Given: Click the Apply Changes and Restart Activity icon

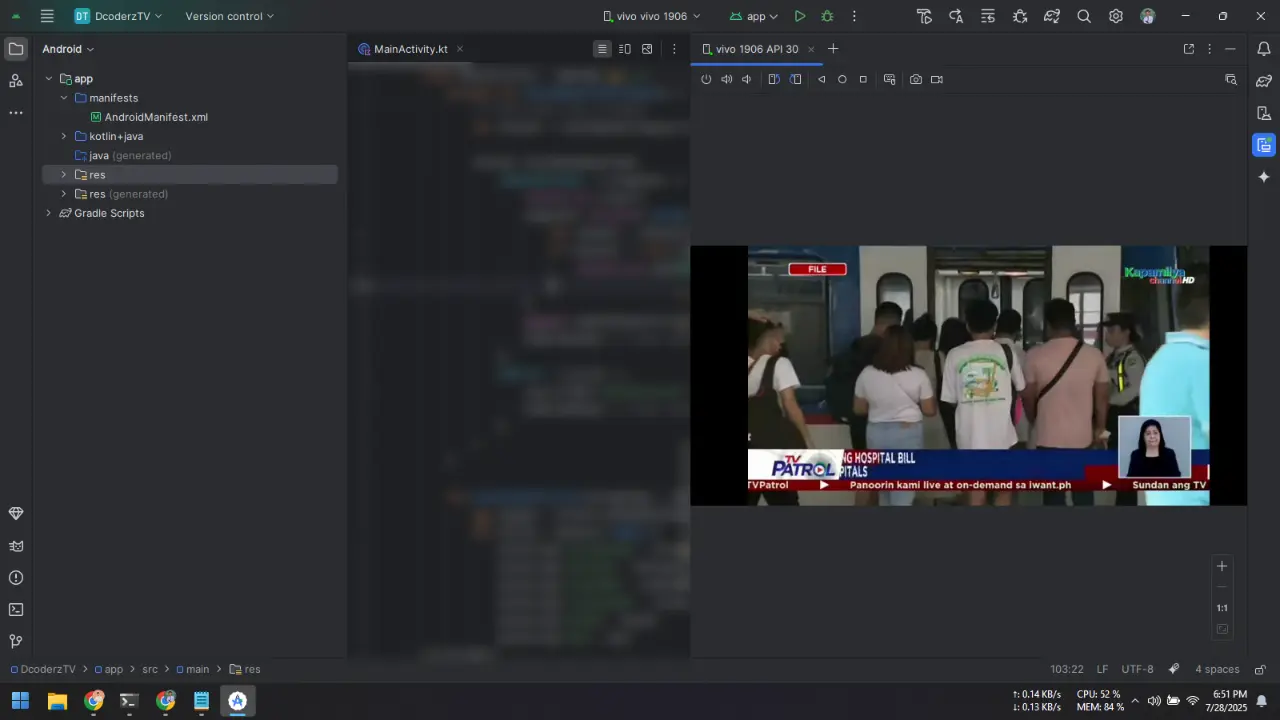Looking at the screenshot, I should [924, 16].
